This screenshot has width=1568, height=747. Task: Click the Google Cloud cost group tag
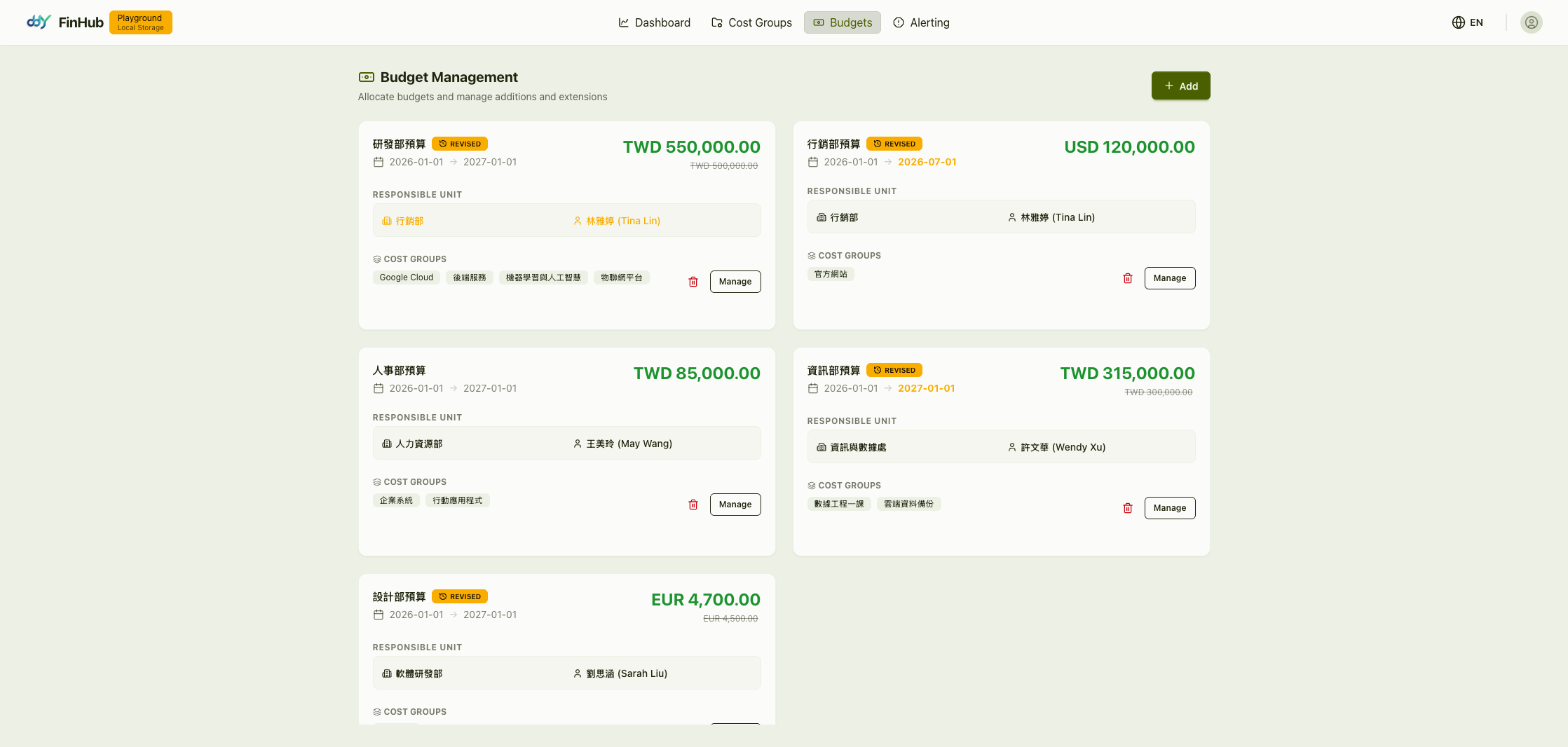click(406, 277)
